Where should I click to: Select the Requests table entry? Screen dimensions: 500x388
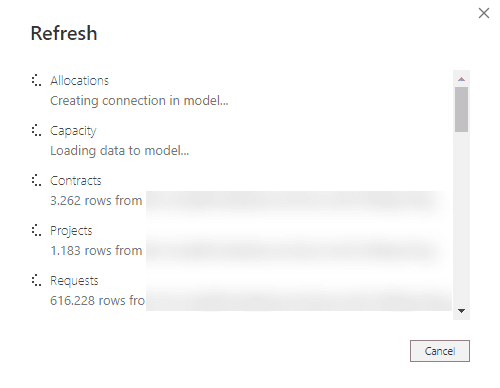pyautogui.click(x=74, y=281)
